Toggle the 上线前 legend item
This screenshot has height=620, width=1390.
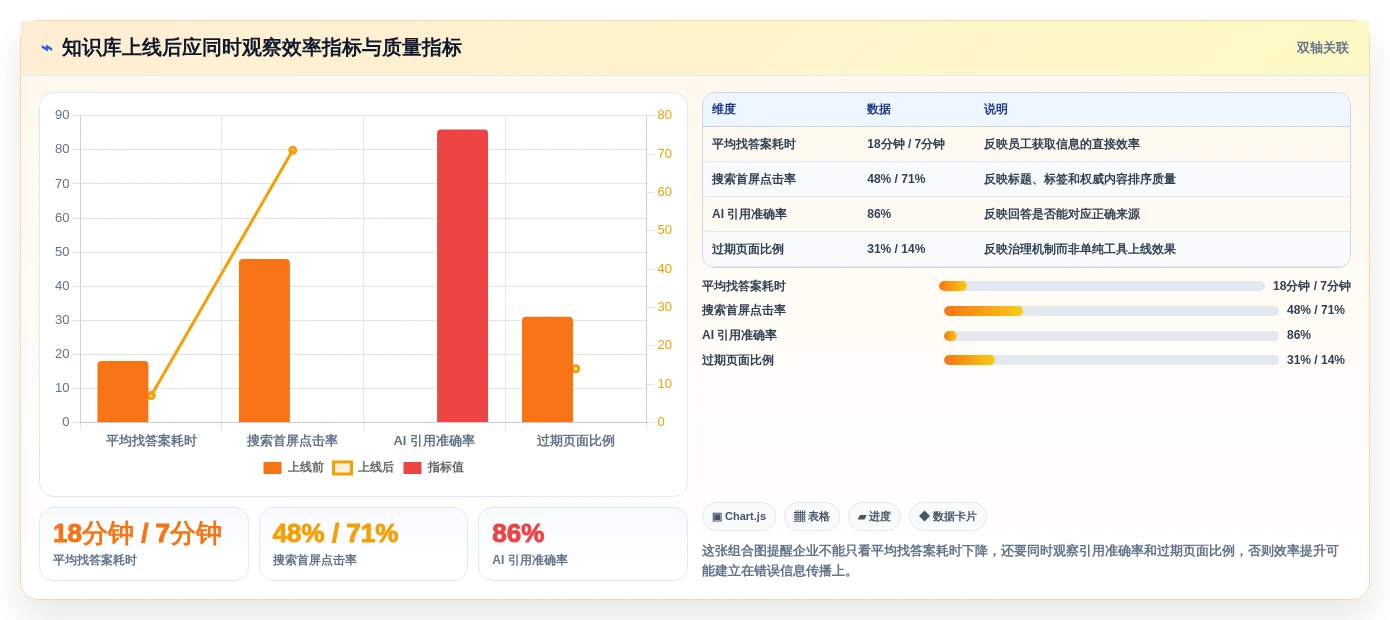coord(293,467)
